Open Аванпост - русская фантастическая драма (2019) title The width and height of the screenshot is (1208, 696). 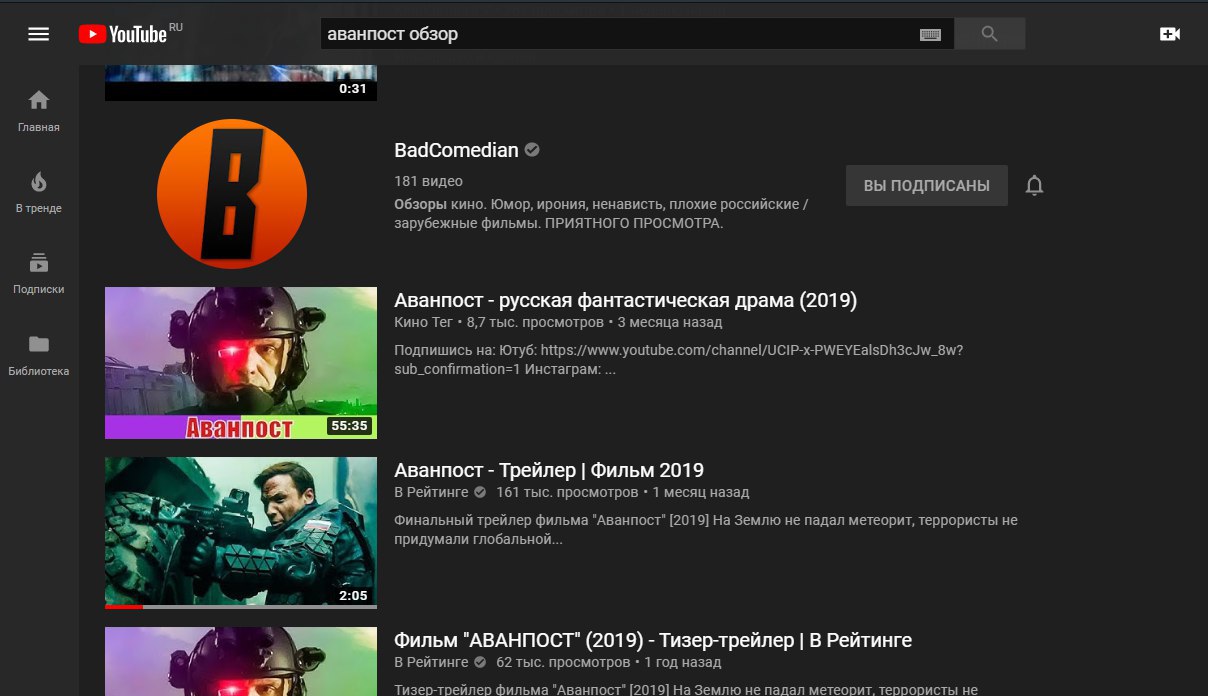click(x=626, y=300)
